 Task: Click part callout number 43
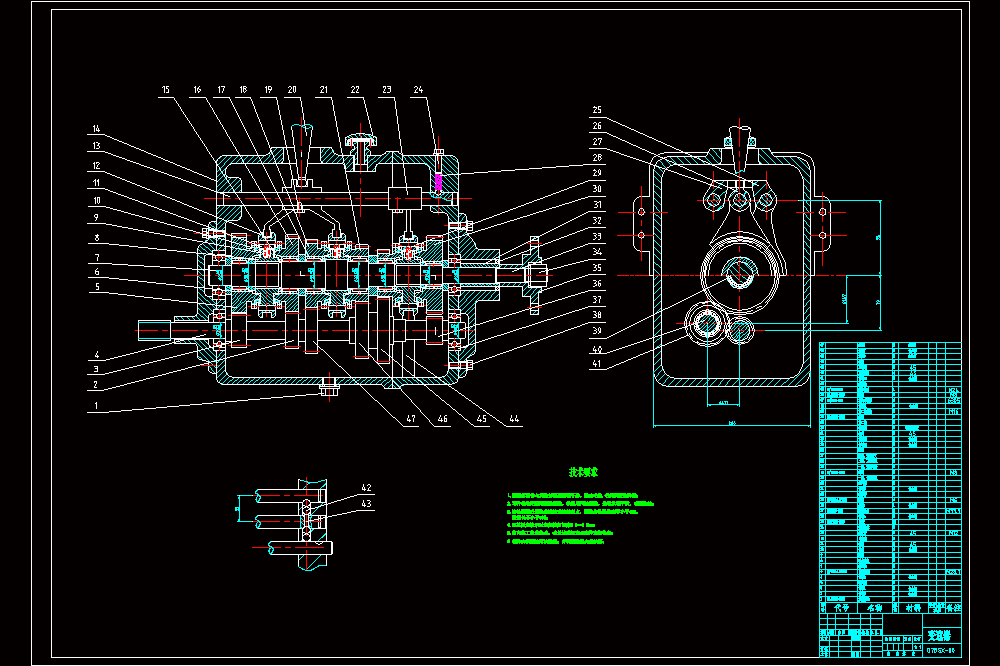click(366, 504)
